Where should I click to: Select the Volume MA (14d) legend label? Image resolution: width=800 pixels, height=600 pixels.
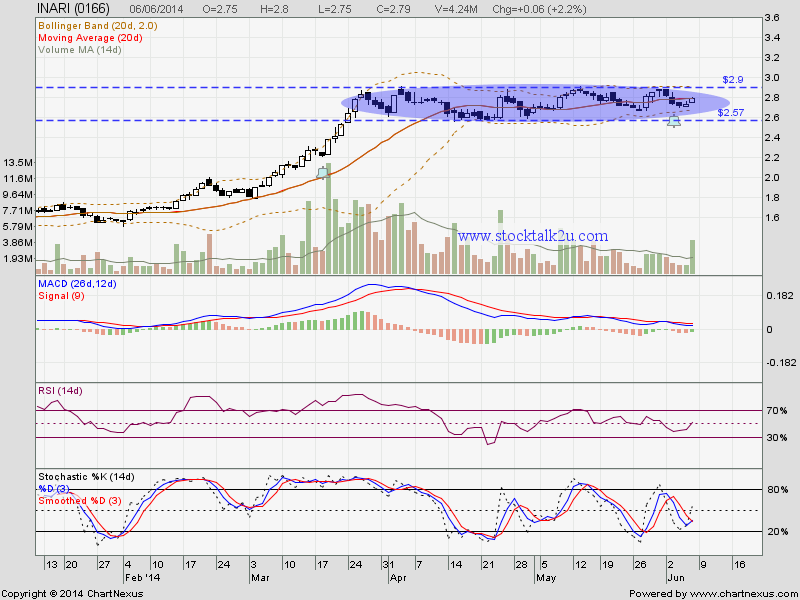80,50
